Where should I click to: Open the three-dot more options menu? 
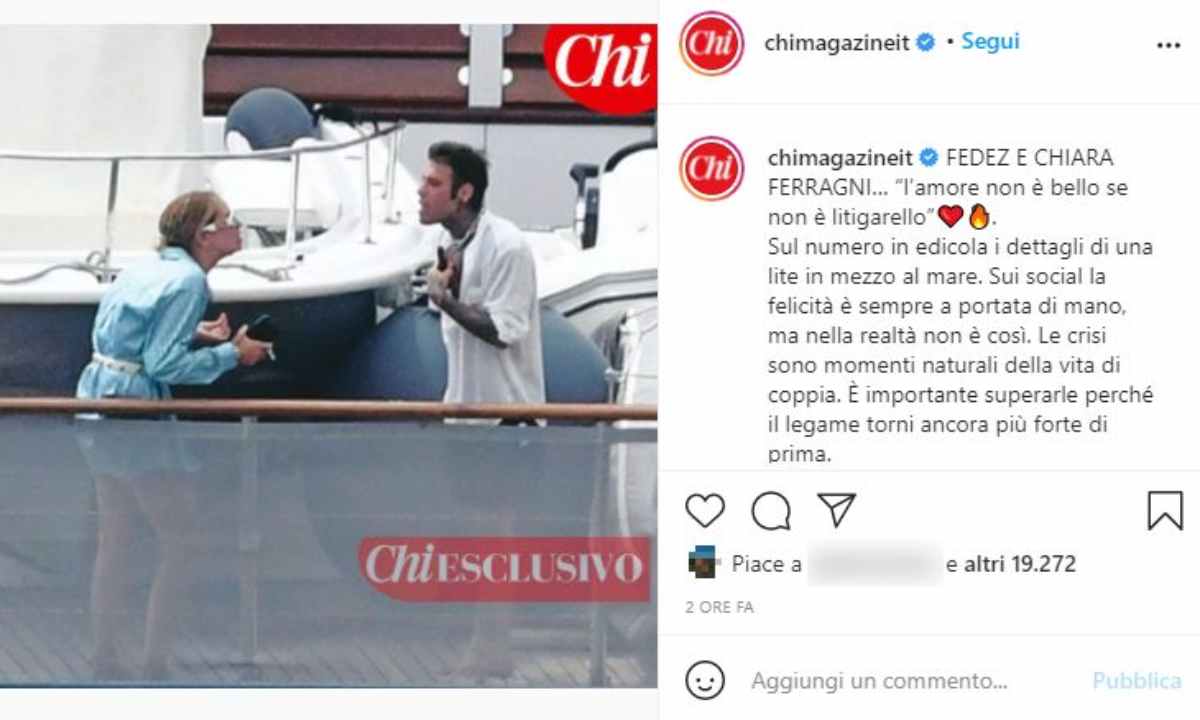(1168, 46)
